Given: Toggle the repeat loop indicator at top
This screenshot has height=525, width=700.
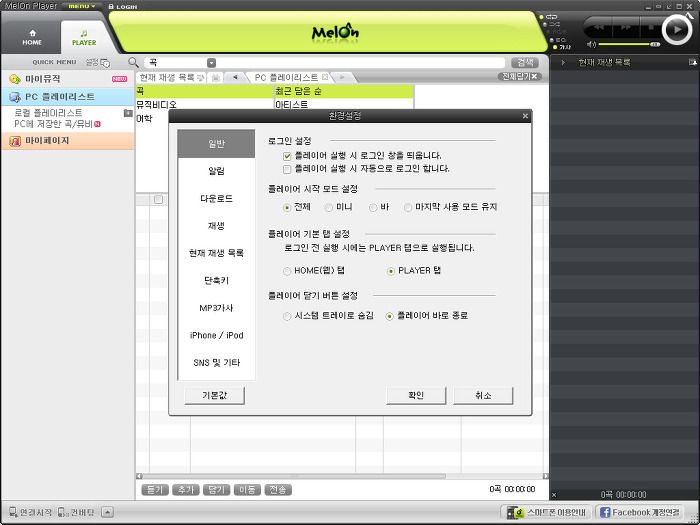Looking at the screenshot, I should (x=549, y=17).
